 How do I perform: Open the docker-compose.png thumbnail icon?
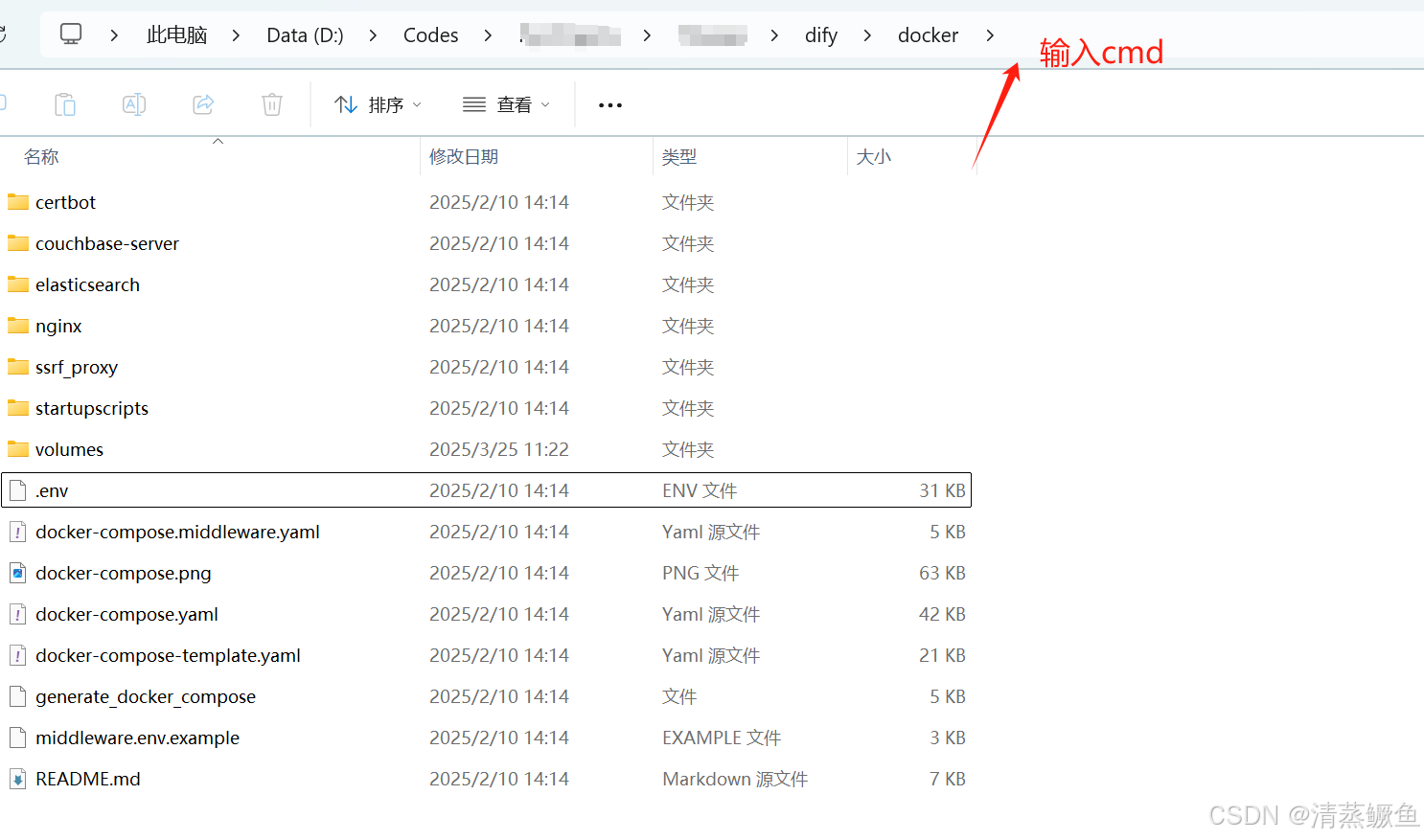pyautogui.click(x=17, y=573)
